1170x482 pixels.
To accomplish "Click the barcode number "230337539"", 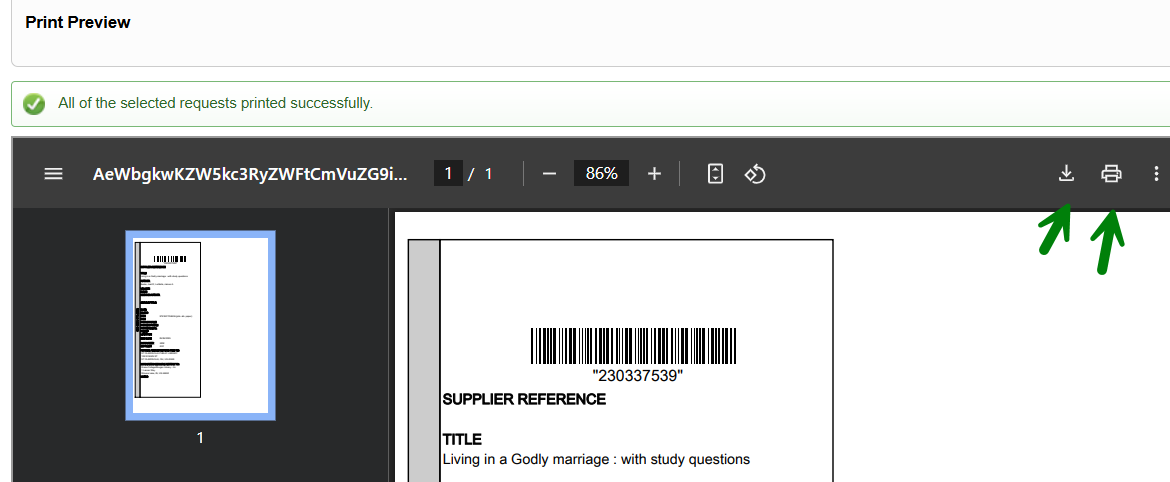I will click(x=638, y=375).
